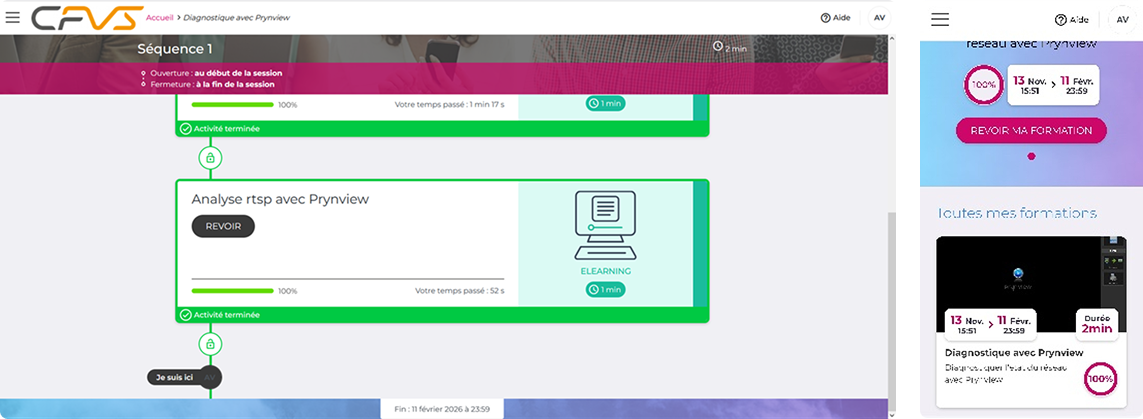Click the 2 min clock icon in Séquence header

pos(718,47)
